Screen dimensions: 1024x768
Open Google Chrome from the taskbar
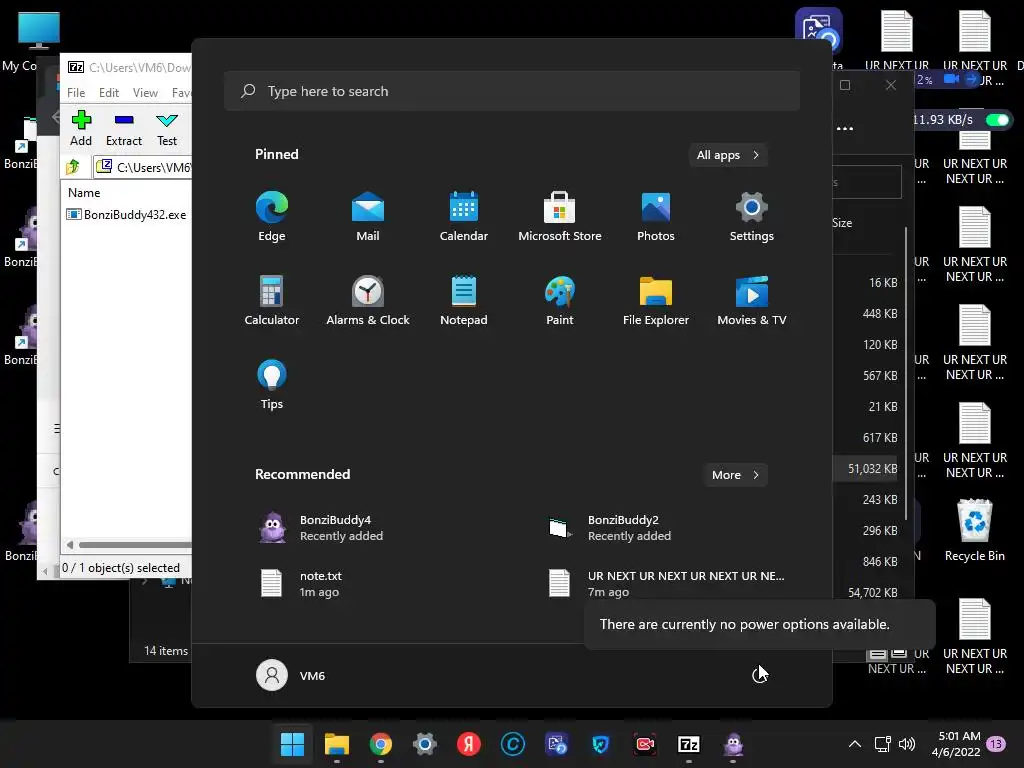tap(381, 744)
